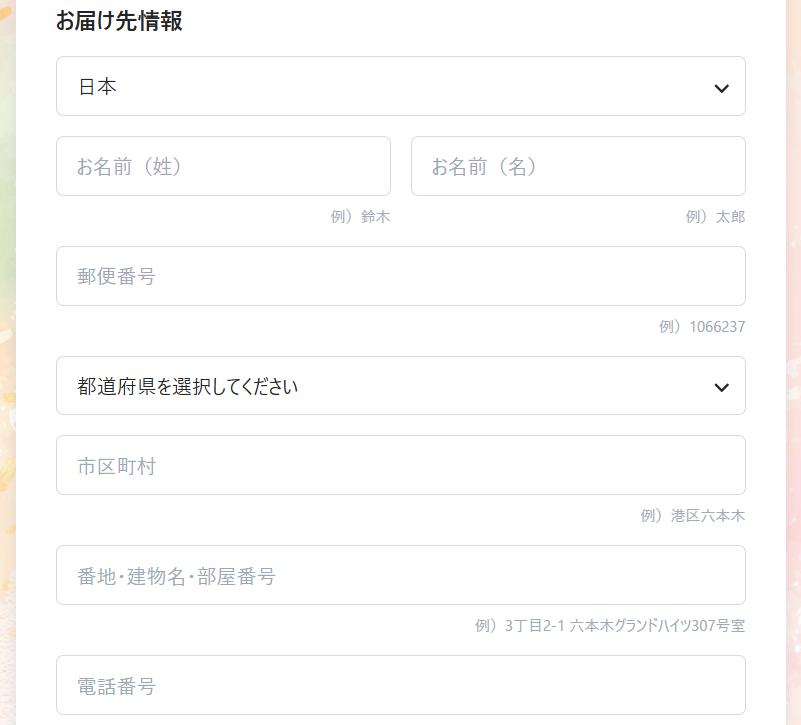Click the chevron arrow on the prefecture selector
801x725 pixels.
click(721, 387)
